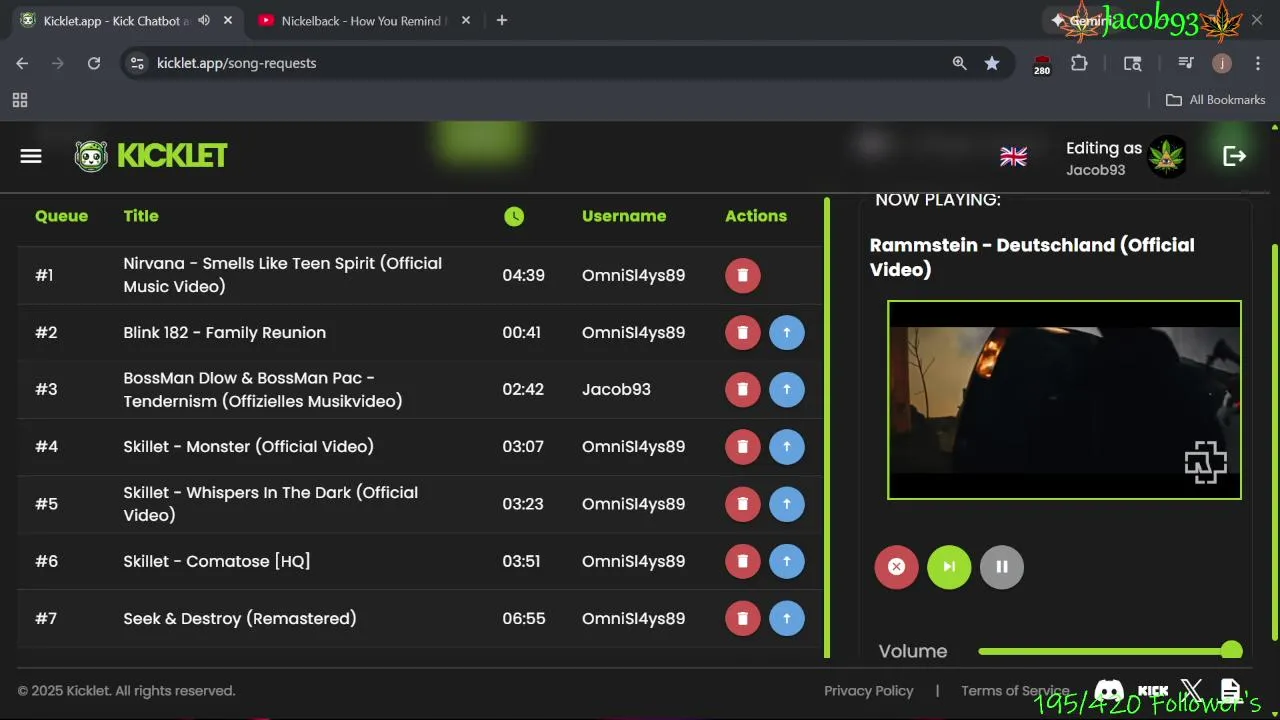Select the Jacob93 username cell

point(616,389)
